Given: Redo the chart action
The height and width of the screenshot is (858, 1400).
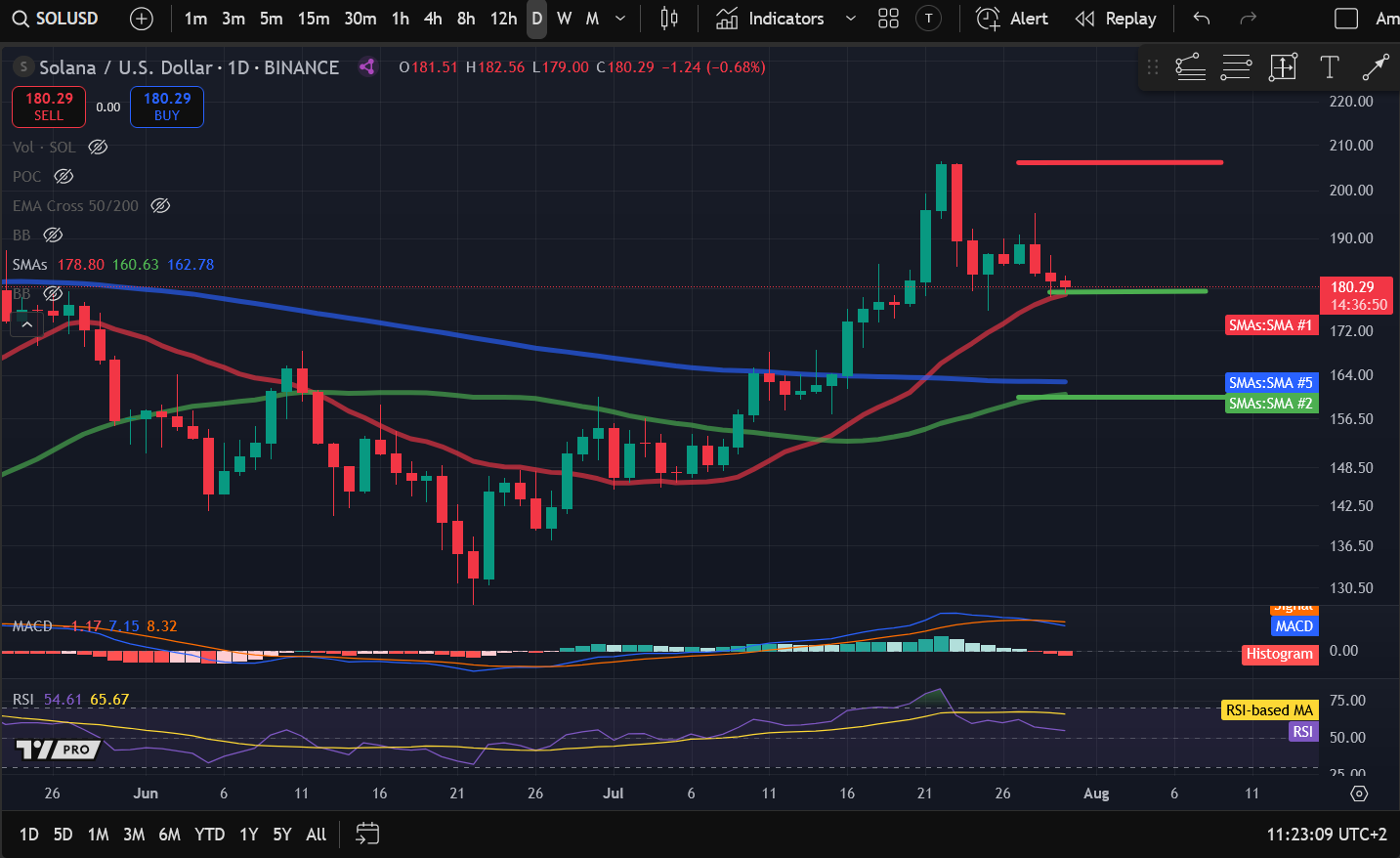Looking at the screenshot, I should coord(1248,19).
